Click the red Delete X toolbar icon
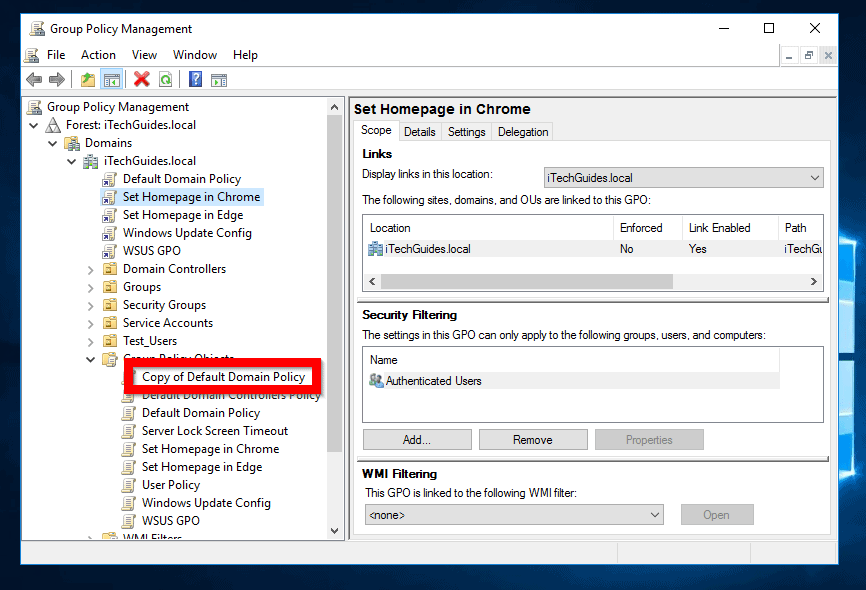Image resolution: width=866 pixels, height=590 pixels. 141,80
